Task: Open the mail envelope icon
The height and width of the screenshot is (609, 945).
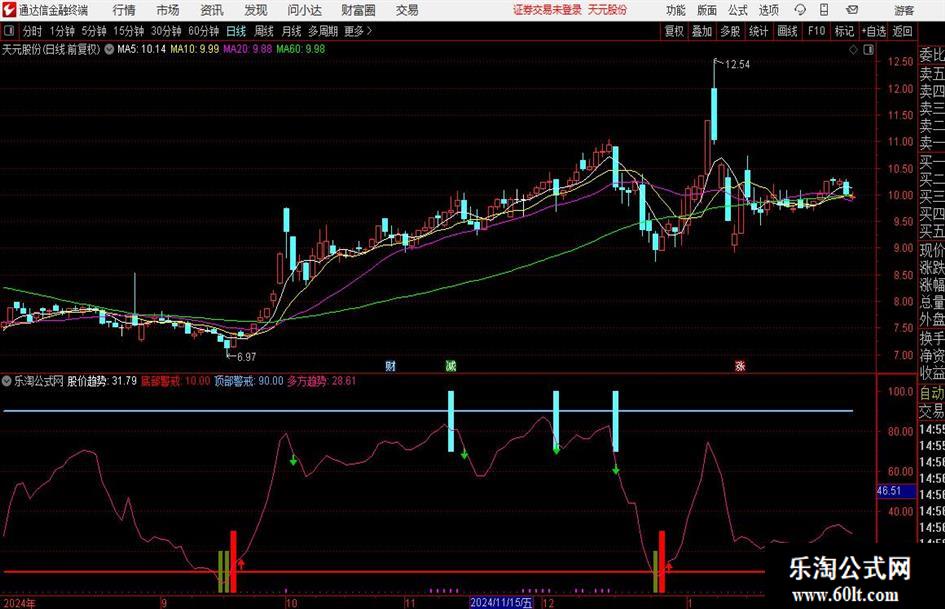Action: 852,10
